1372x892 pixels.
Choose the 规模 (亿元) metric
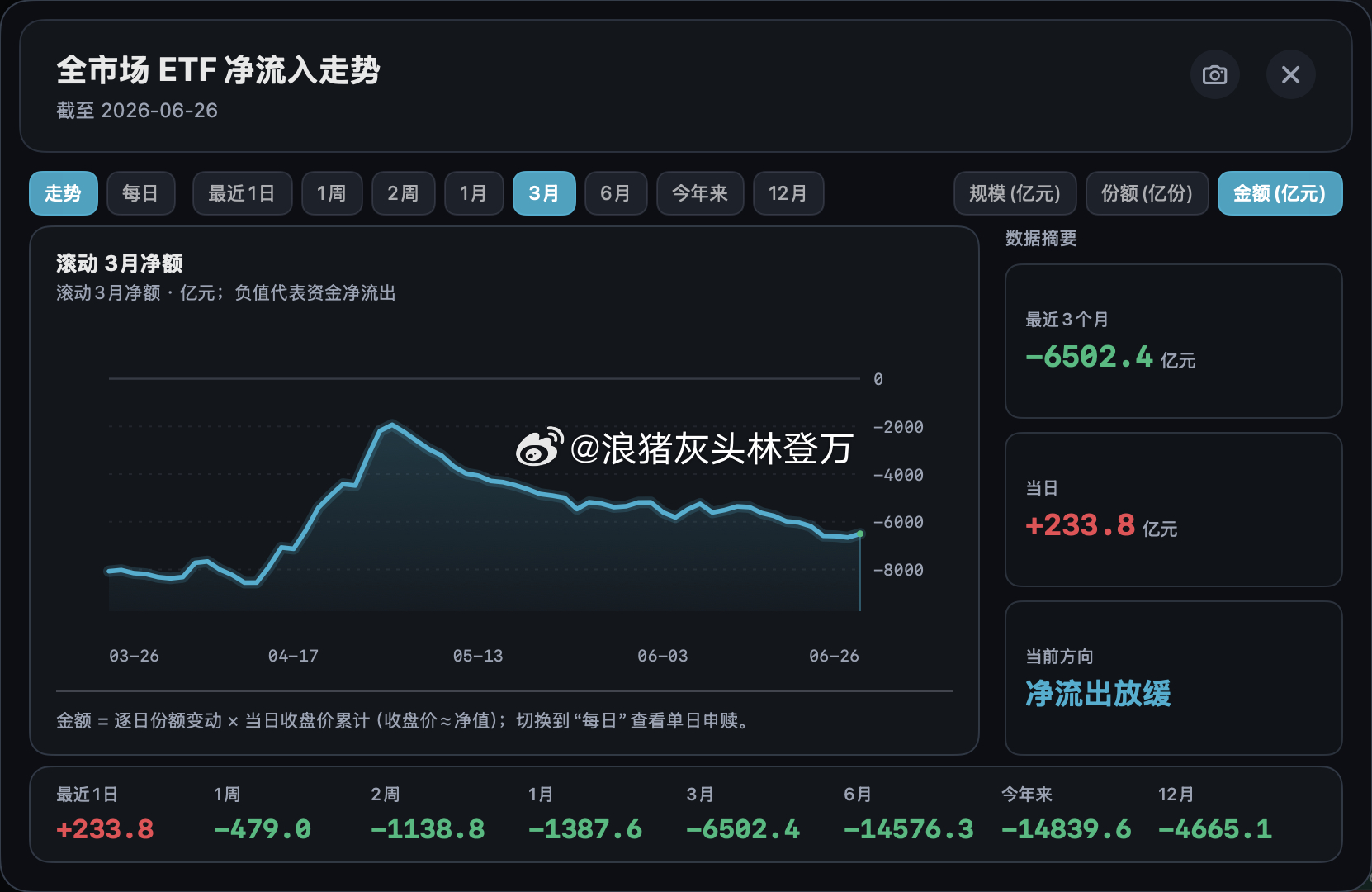1015,193
